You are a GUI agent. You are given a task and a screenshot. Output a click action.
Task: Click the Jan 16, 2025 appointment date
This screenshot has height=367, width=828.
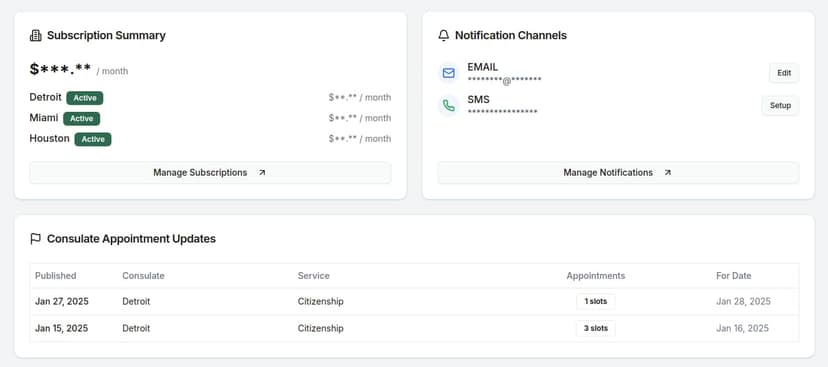pos(742,328)
